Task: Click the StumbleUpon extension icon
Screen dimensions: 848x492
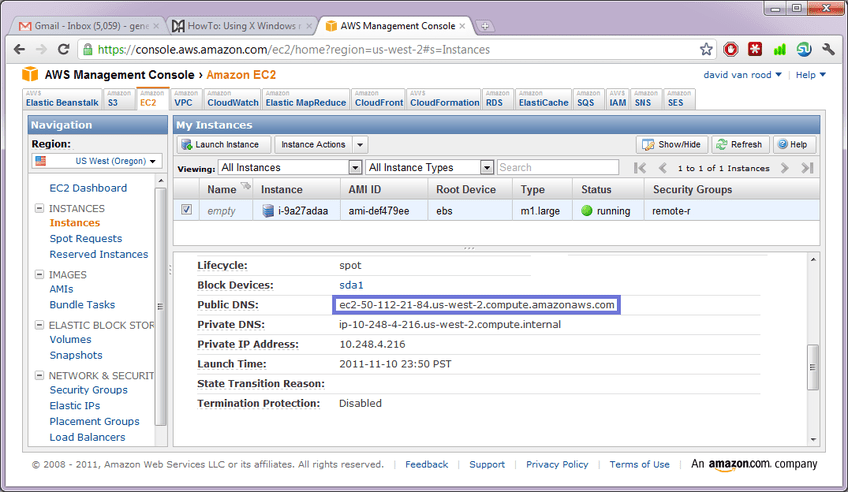Action: pyautogui.click(x=804, y=49)
